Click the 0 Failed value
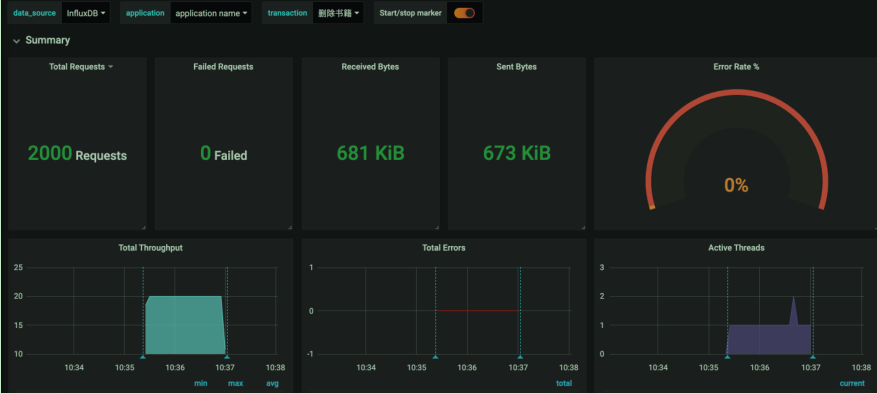 (x=224, y=153)
